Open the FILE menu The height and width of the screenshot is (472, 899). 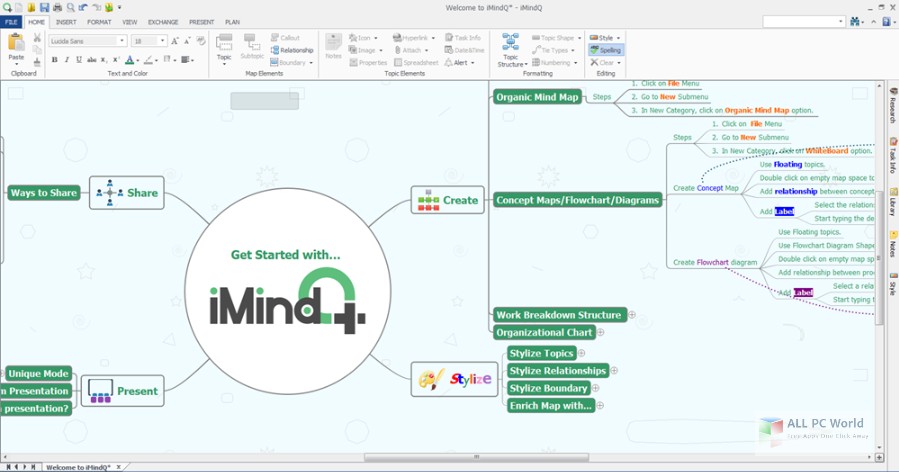11,22
